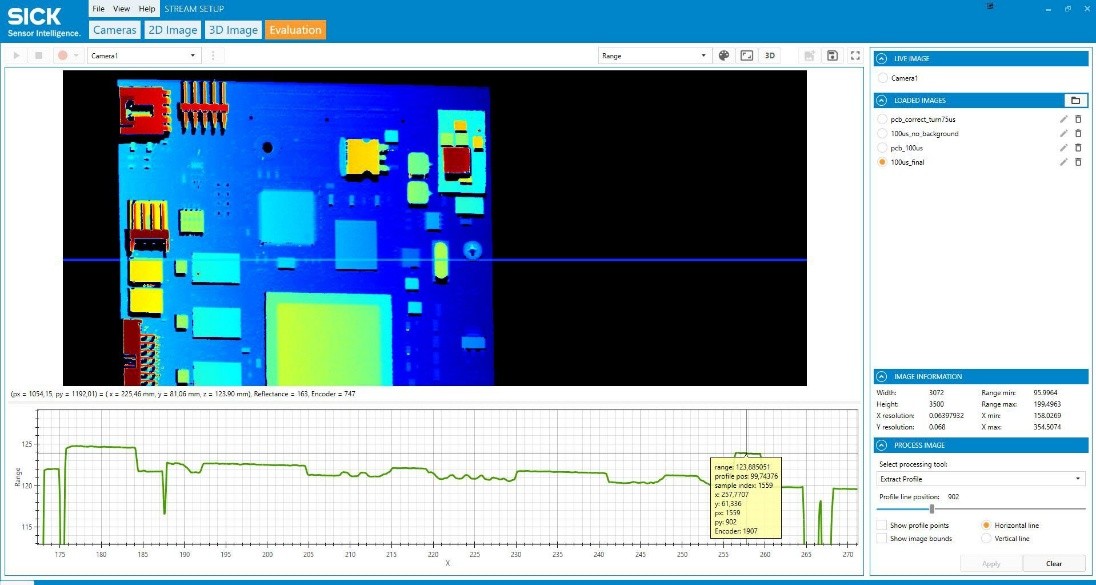Collapse the Image Information panel section
The image size is (1096, 585).
click(x=881, y=377)
